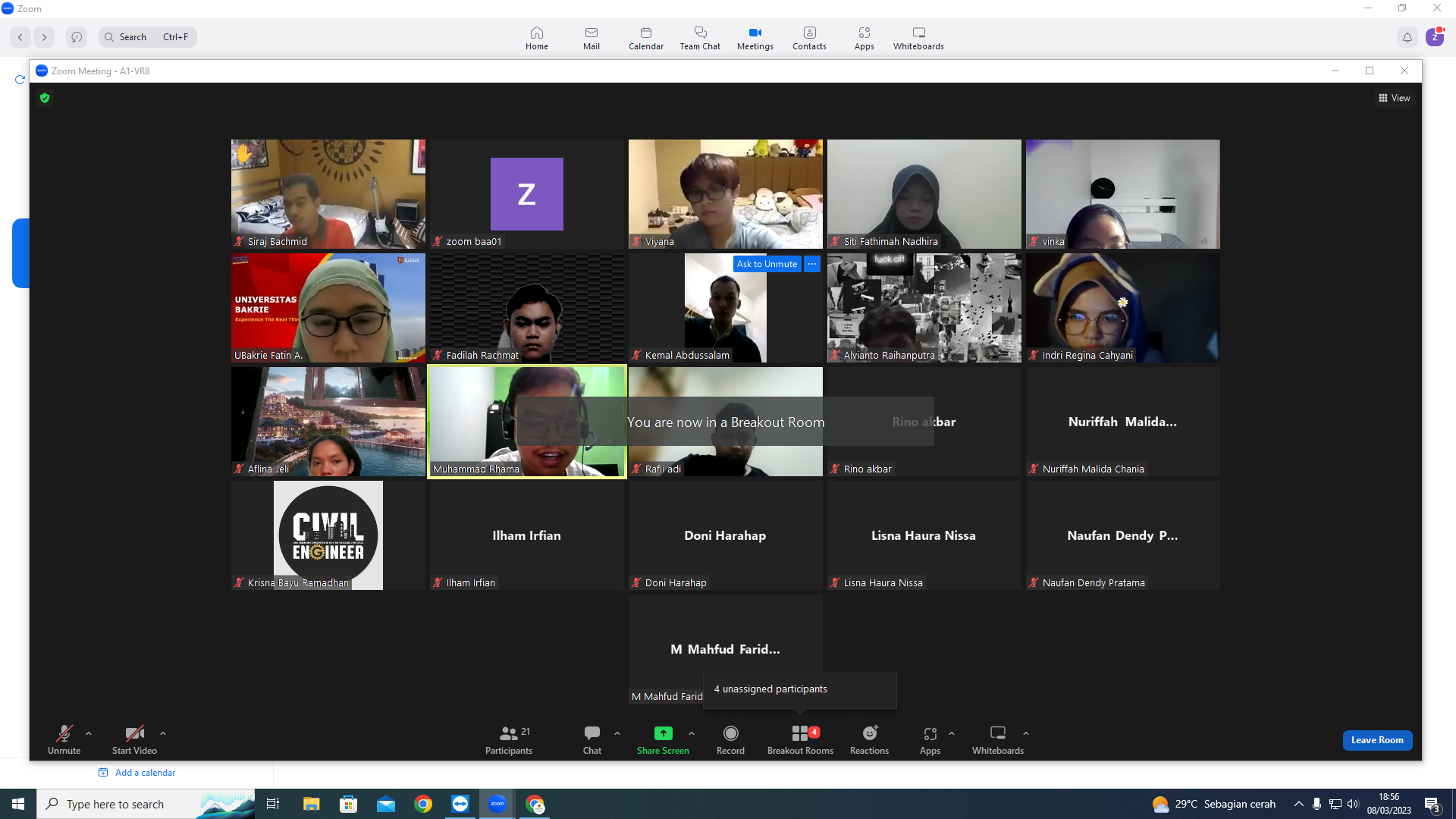This screenshot has width=1456, height=819.
Task: Click the Leave Room button
Action: click(1377, 740)
